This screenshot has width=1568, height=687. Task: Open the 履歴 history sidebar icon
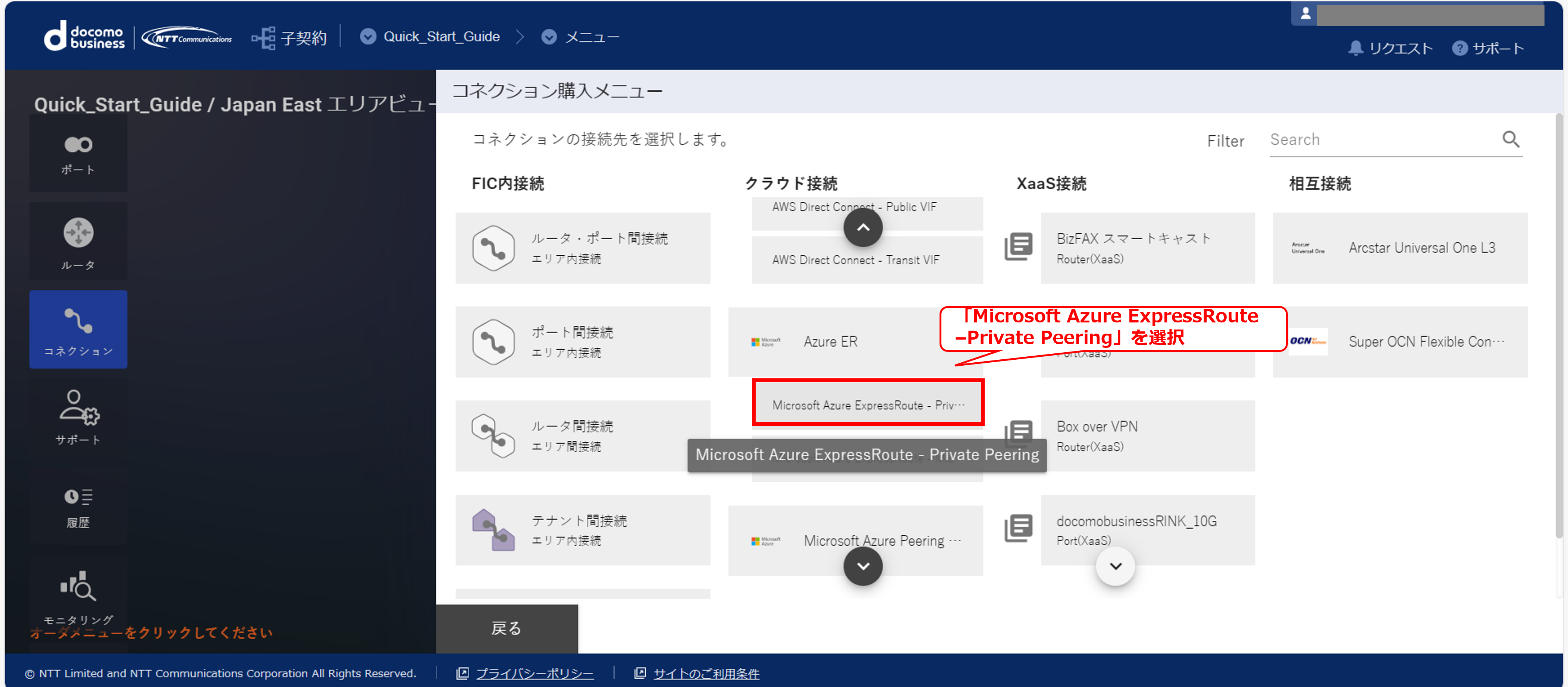pos(78,506)
